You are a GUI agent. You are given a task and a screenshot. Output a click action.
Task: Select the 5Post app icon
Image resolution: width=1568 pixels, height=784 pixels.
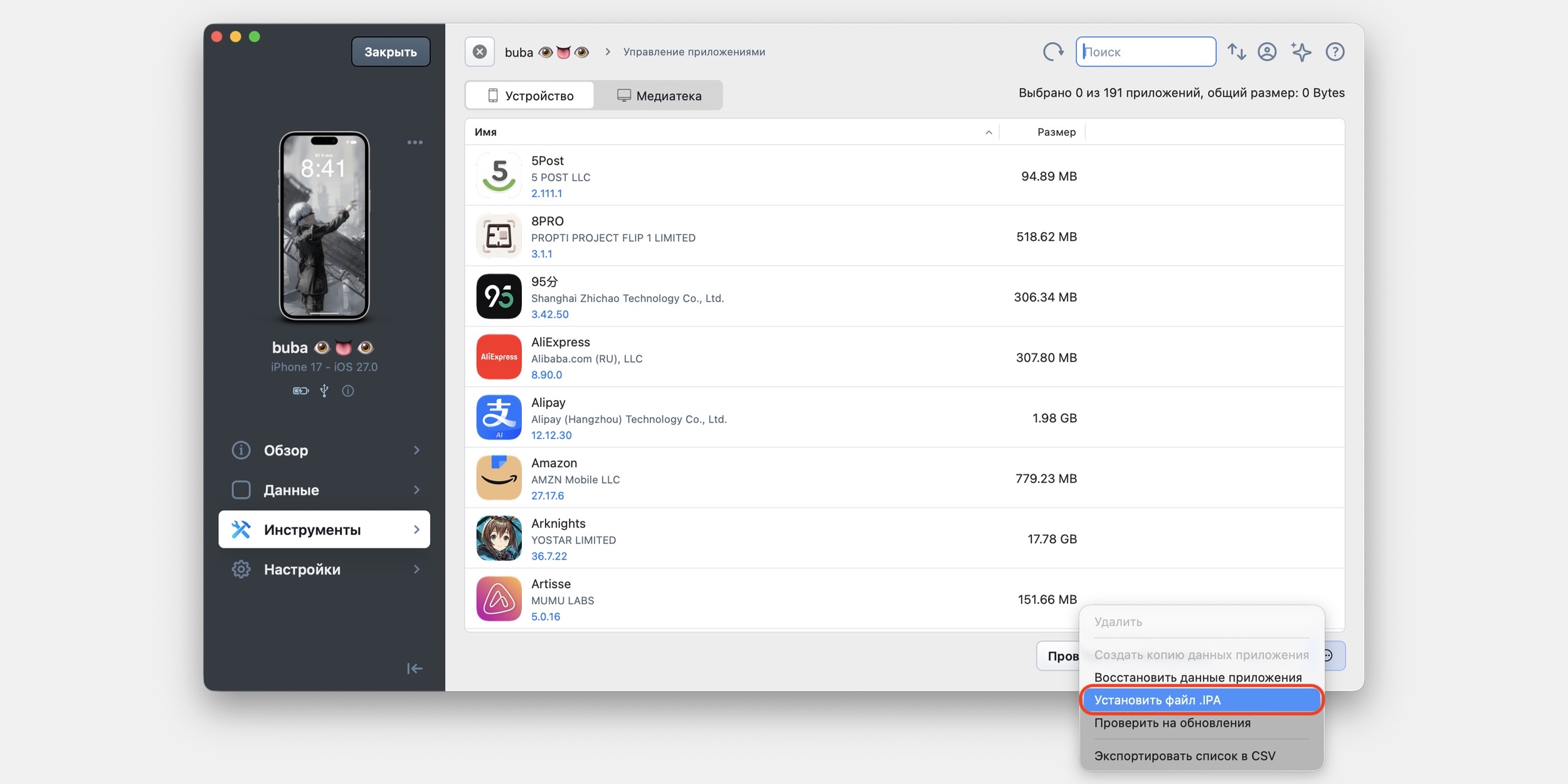pos(499,175)
